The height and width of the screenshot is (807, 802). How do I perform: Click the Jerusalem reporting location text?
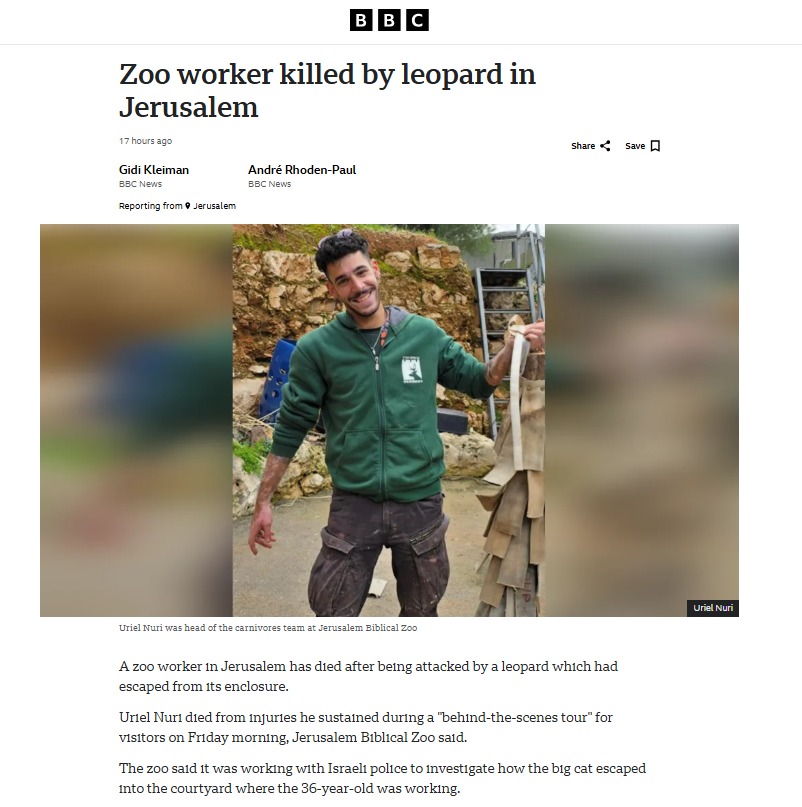click(214, 206)
